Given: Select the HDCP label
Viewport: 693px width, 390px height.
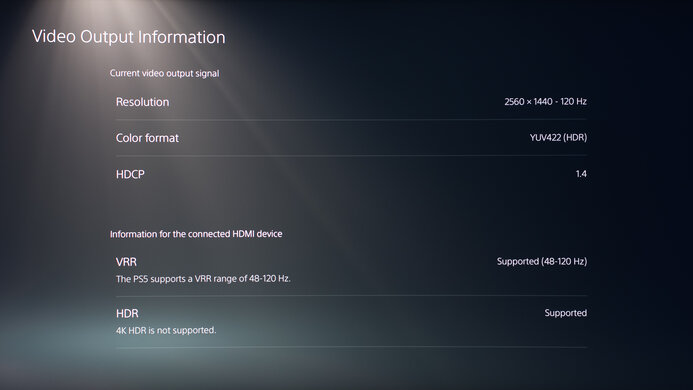Looking at the screenshot, I should coord(130,174).
